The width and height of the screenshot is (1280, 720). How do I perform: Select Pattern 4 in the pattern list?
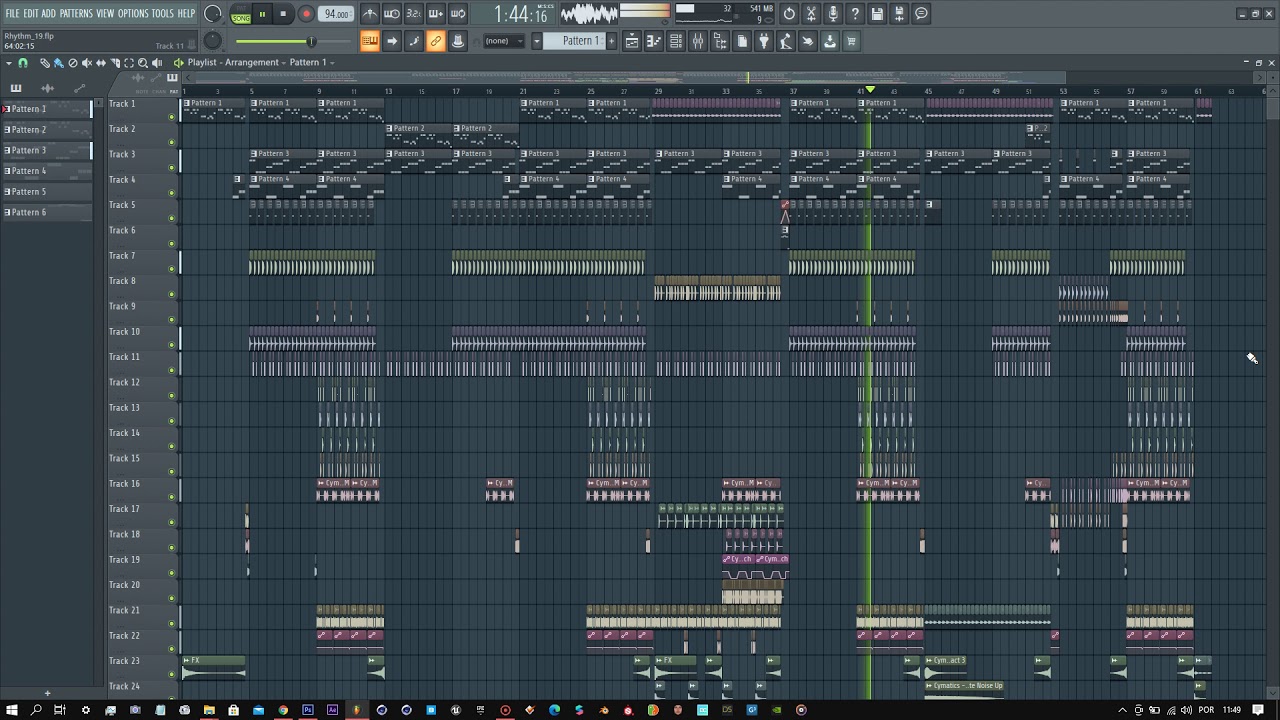47,171
